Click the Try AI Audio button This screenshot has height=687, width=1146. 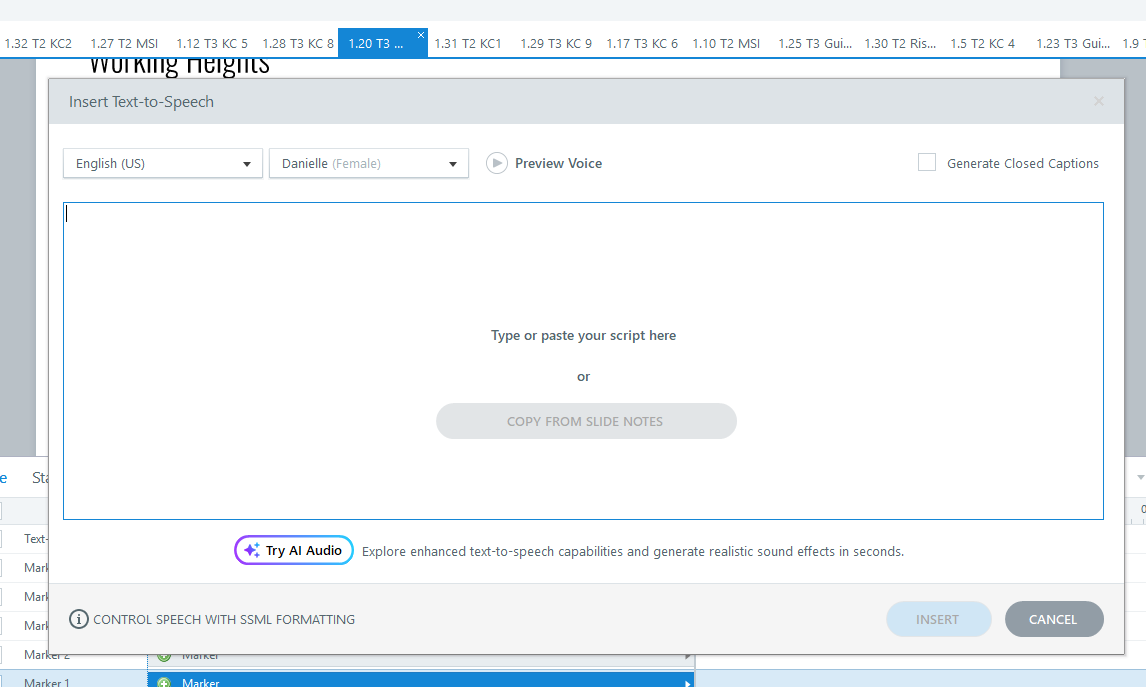(294, 550)
